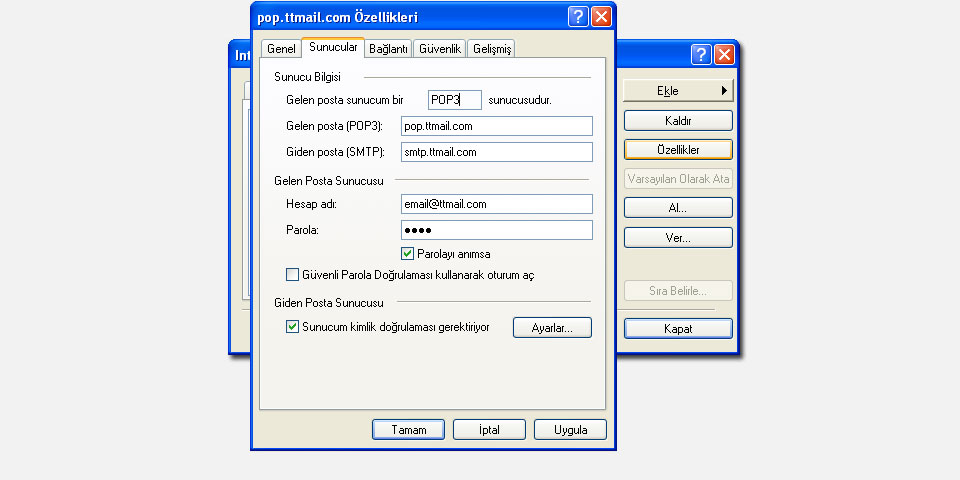Click Al... in the accounts window
Viewport: 960px width, 480px height.
point(678,208)
